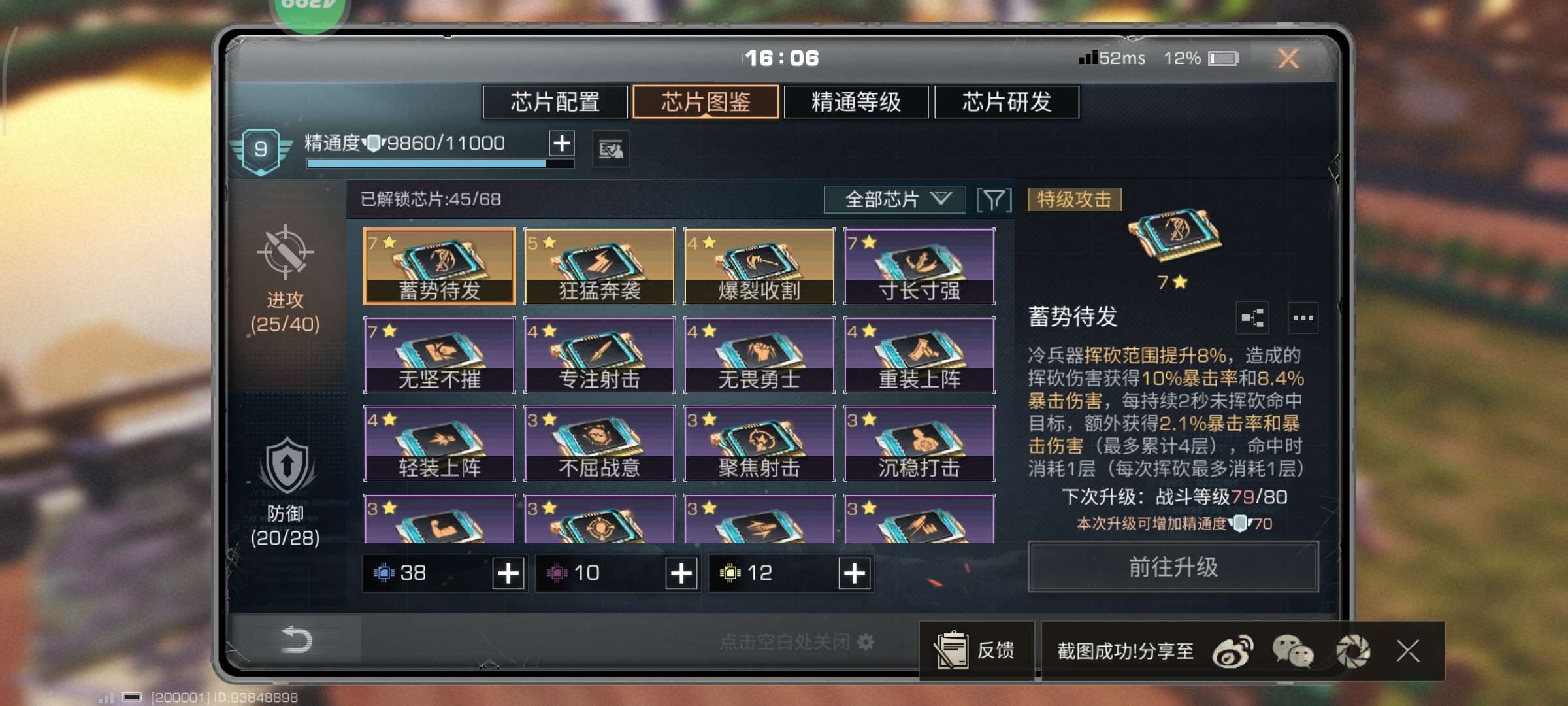Add more blue chip currency

(508, 573)
